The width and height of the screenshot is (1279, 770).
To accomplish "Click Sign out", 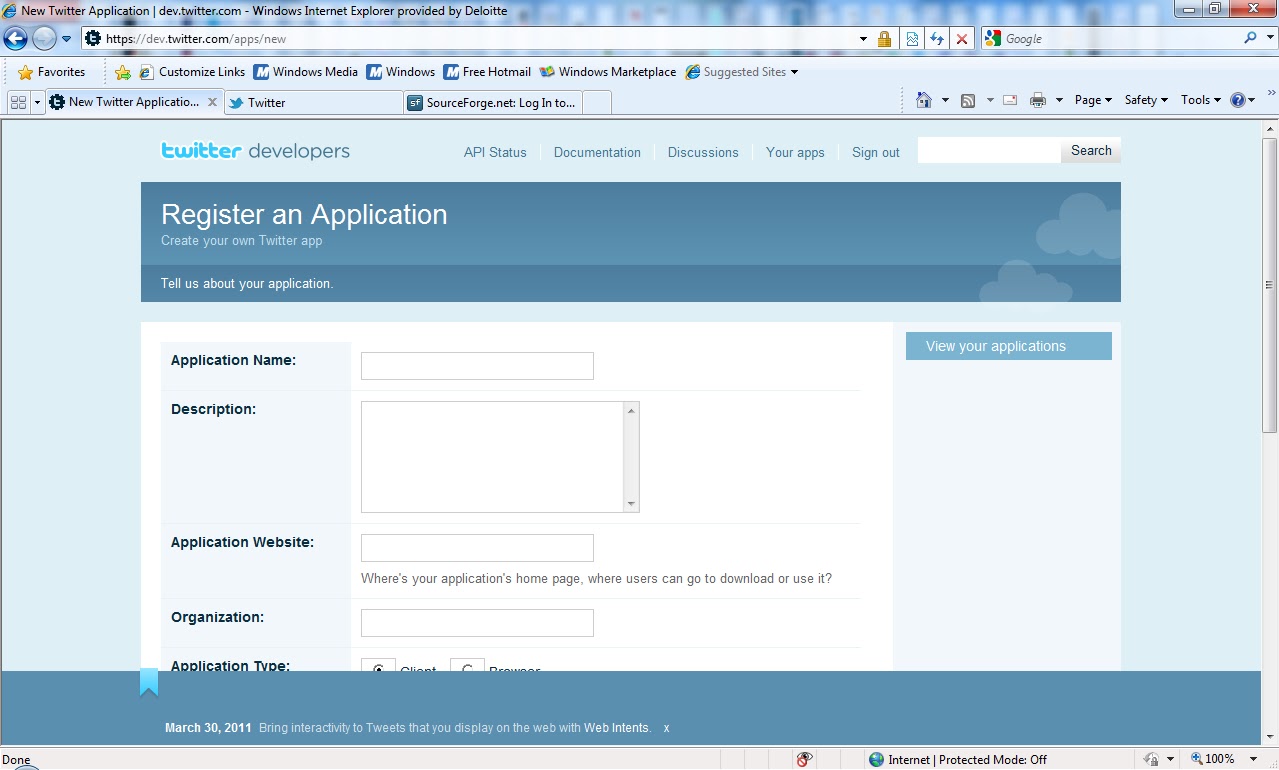I will point(876,152).
